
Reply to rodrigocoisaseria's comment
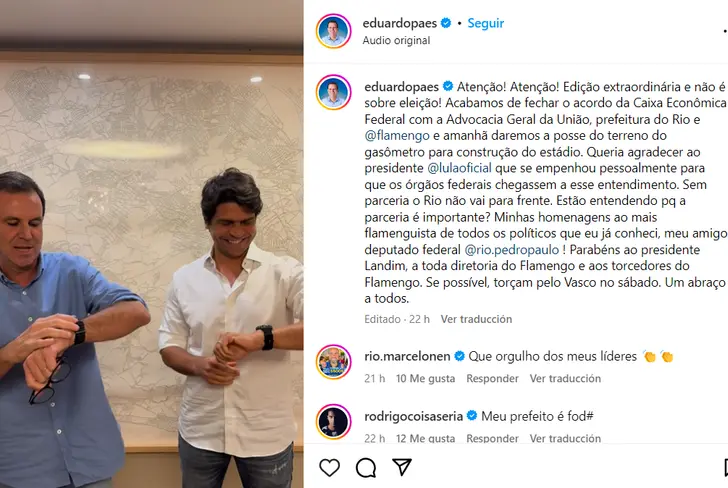492,438
